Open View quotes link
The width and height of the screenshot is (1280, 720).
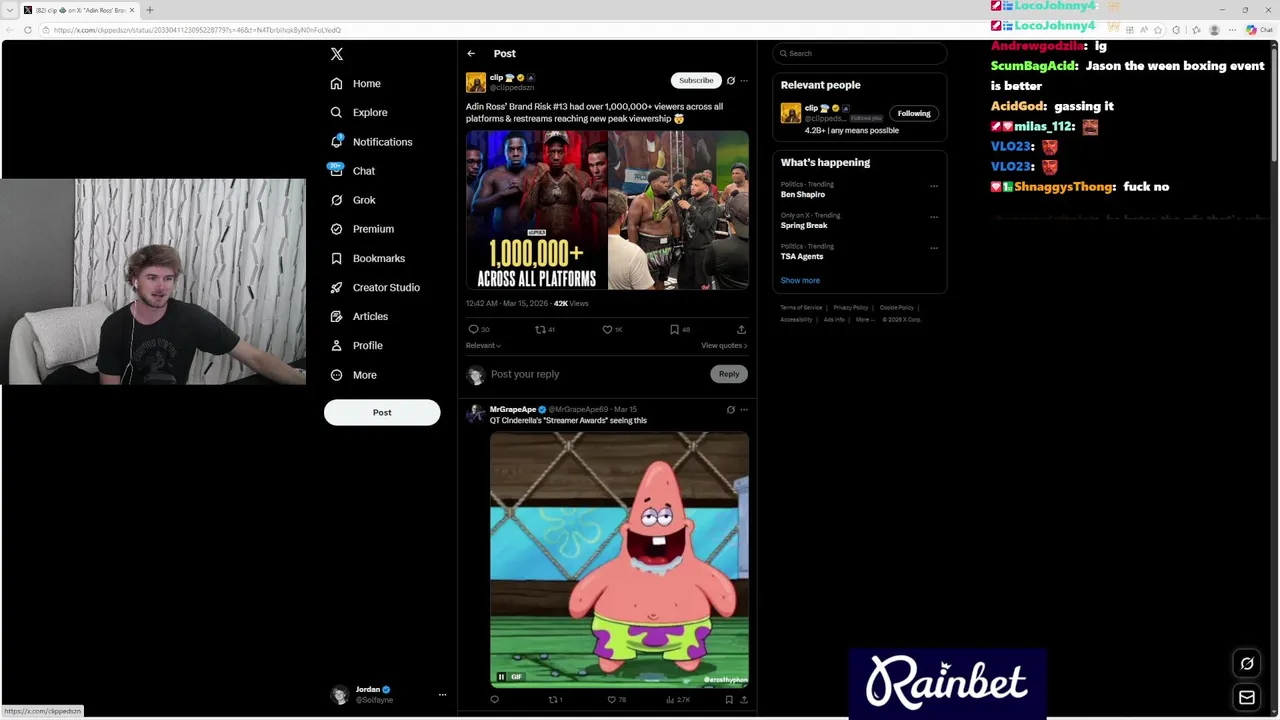tap(724, 345)
